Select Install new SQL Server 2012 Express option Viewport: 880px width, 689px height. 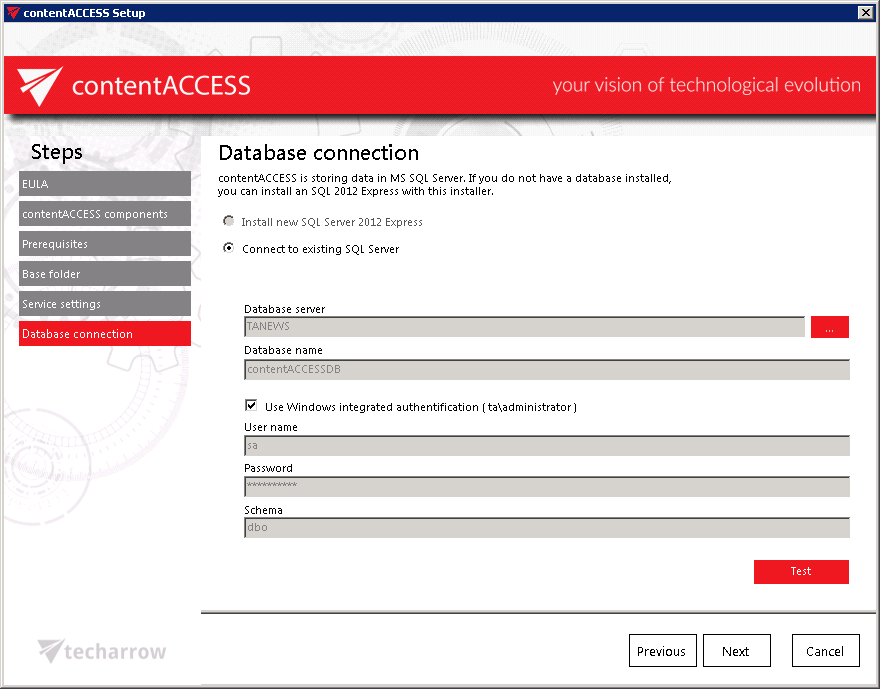pyautogui.click(x=228, y=221)
